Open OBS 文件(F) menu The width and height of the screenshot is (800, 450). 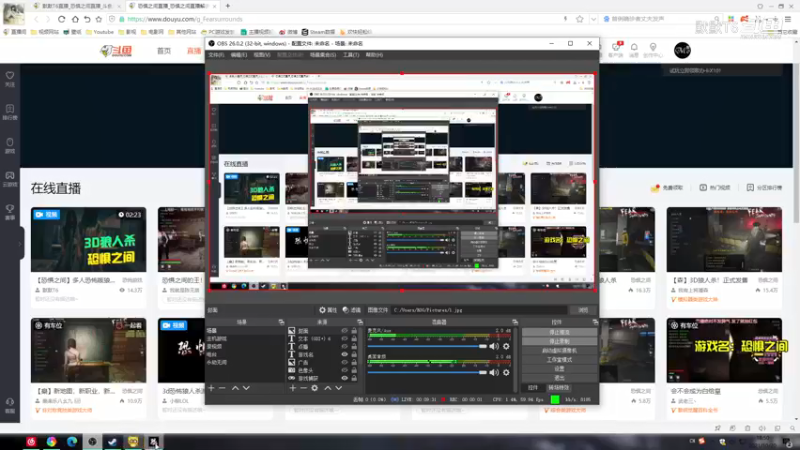click(x=216, y=55)
